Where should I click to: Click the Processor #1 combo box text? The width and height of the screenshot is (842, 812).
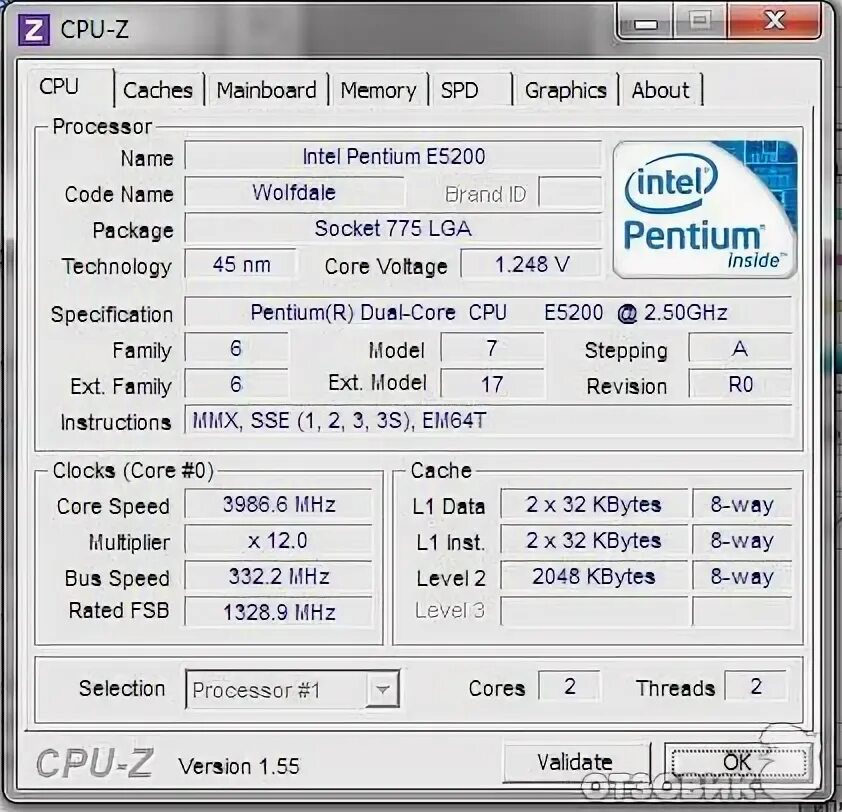tap(257, 690)
